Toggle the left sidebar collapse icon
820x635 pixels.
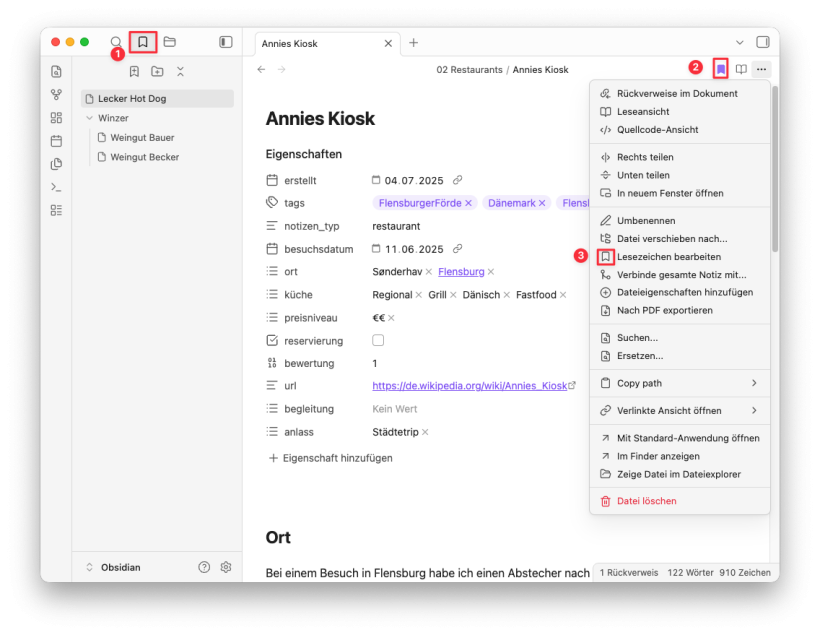(x=226, y=42)
